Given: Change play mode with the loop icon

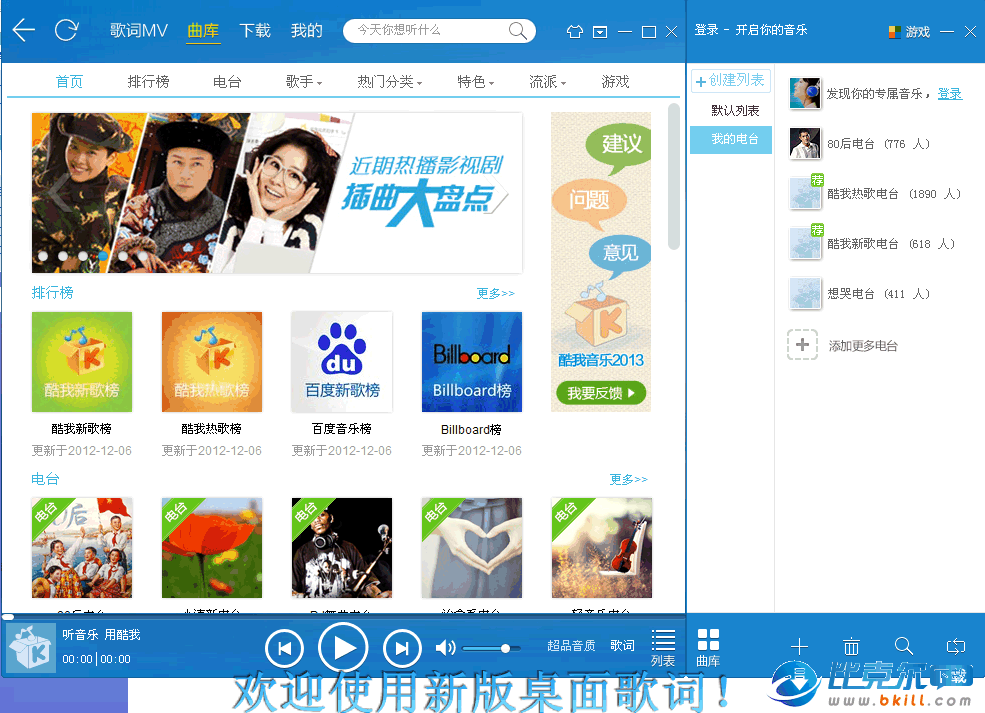Looking at the screenshot, I should pos(955,646).
